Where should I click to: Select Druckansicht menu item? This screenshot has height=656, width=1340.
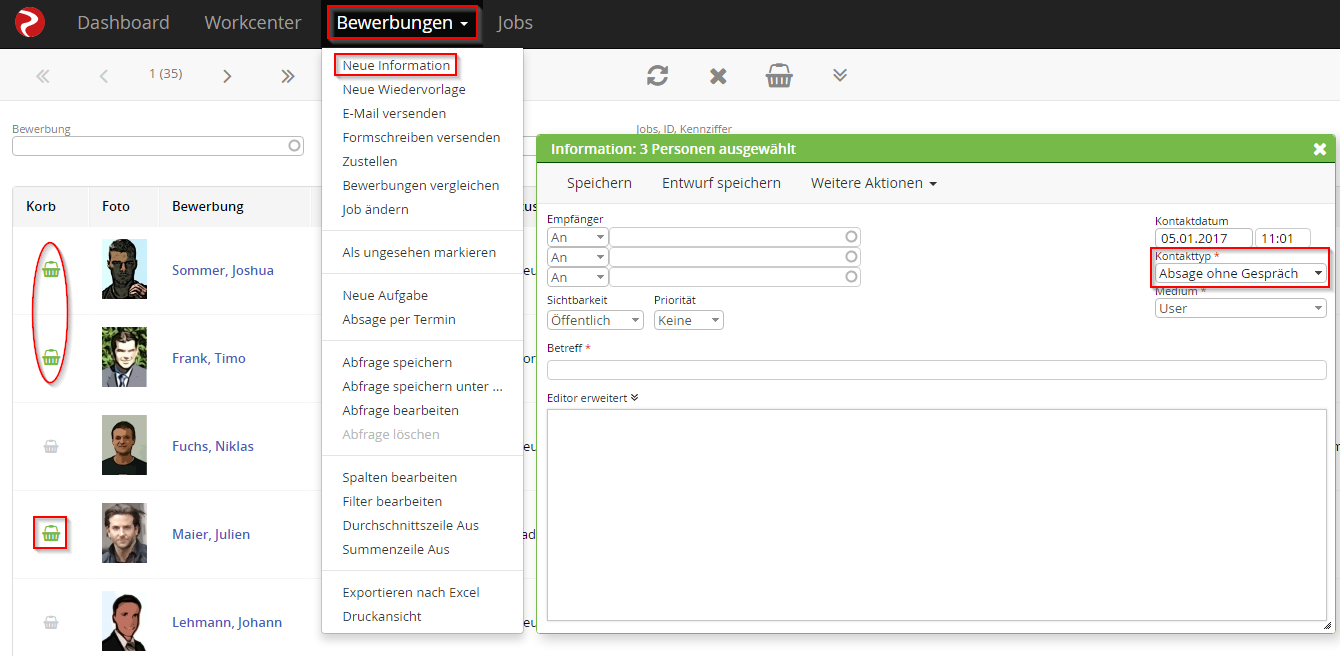(382, 616)
